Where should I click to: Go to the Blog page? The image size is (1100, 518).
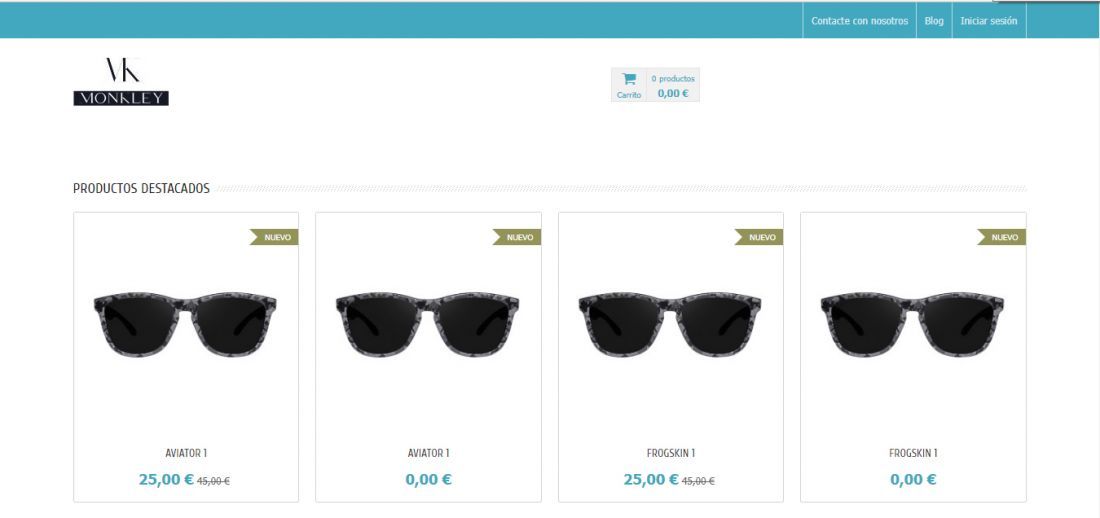pyautogui.click(x=934, y=21)
